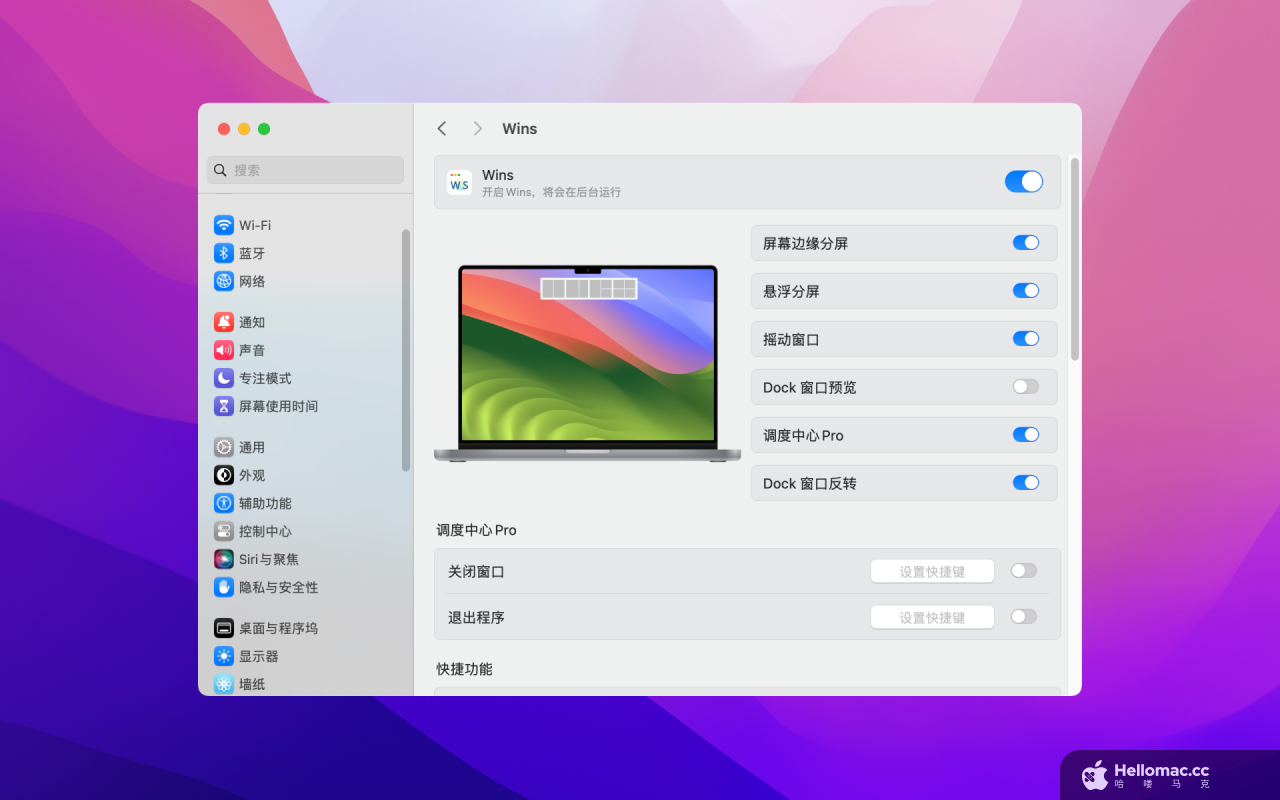Click the 调度中心 Pro section heading
Viewport: 1280px width, 800px height.
click(x=476, y=530)
